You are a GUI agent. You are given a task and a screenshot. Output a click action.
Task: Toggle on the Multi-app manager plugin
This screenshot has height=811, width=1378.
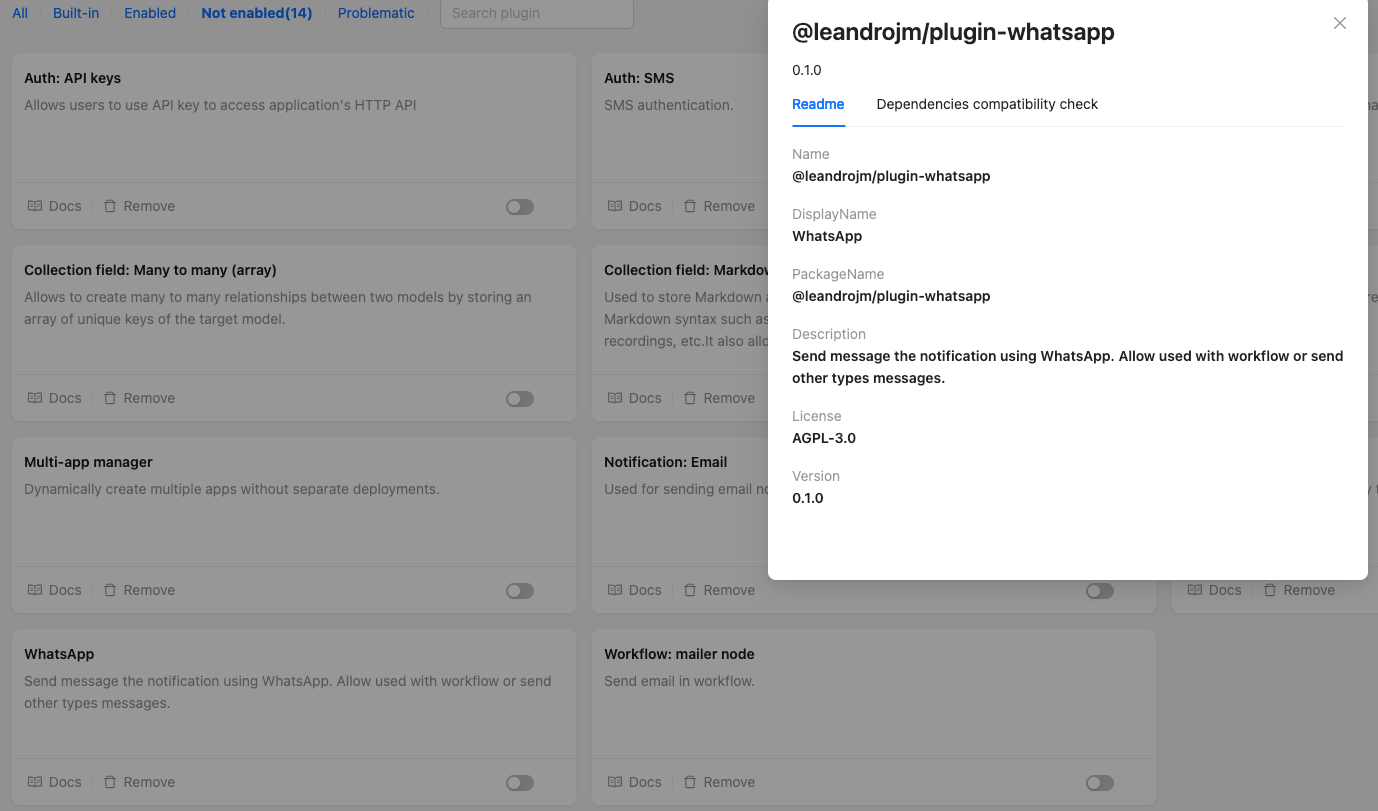(520, 591)
